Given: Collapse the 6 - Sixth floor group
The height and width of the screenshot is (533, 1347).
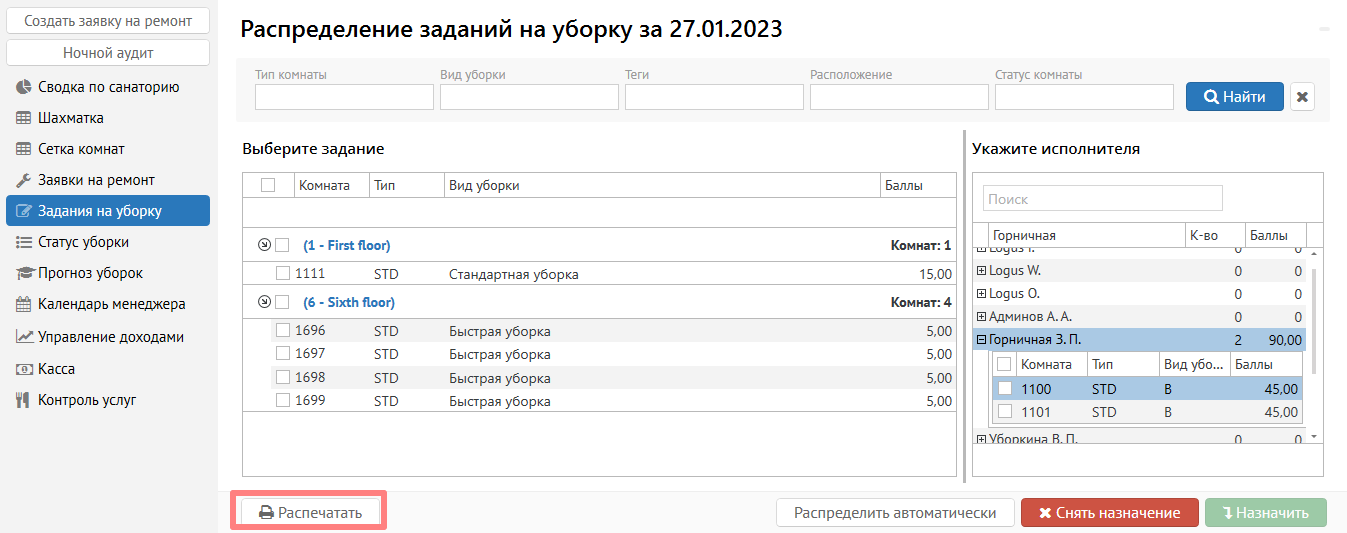Looking at the screenshot, I should (264, 302).
